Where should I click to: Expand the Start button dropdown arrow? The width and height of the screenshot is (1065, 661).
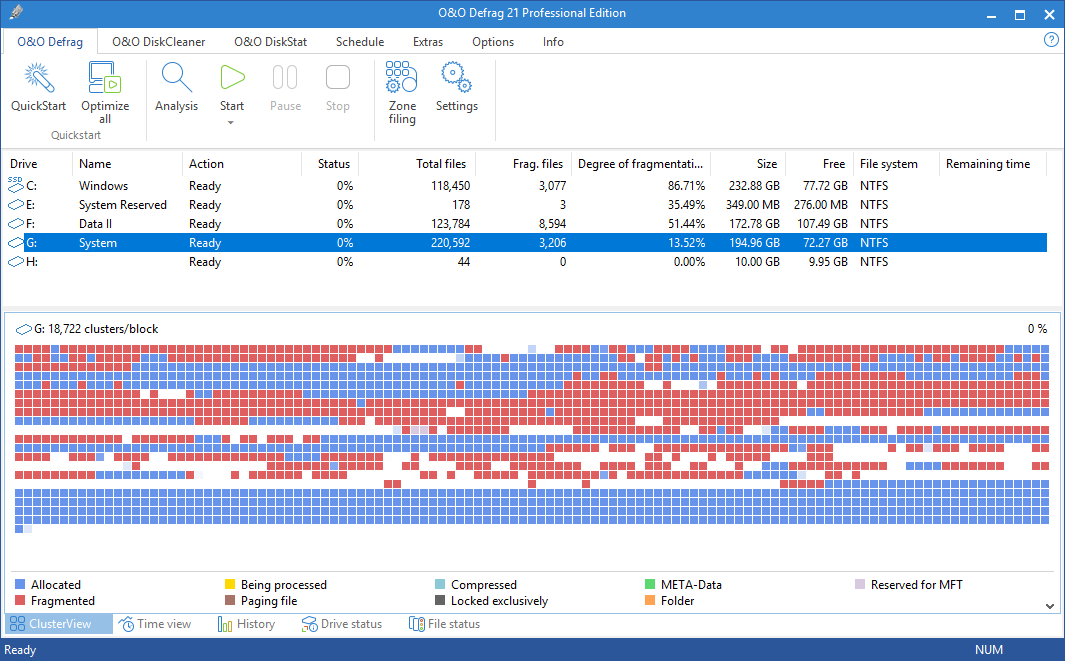coord(231,123)
